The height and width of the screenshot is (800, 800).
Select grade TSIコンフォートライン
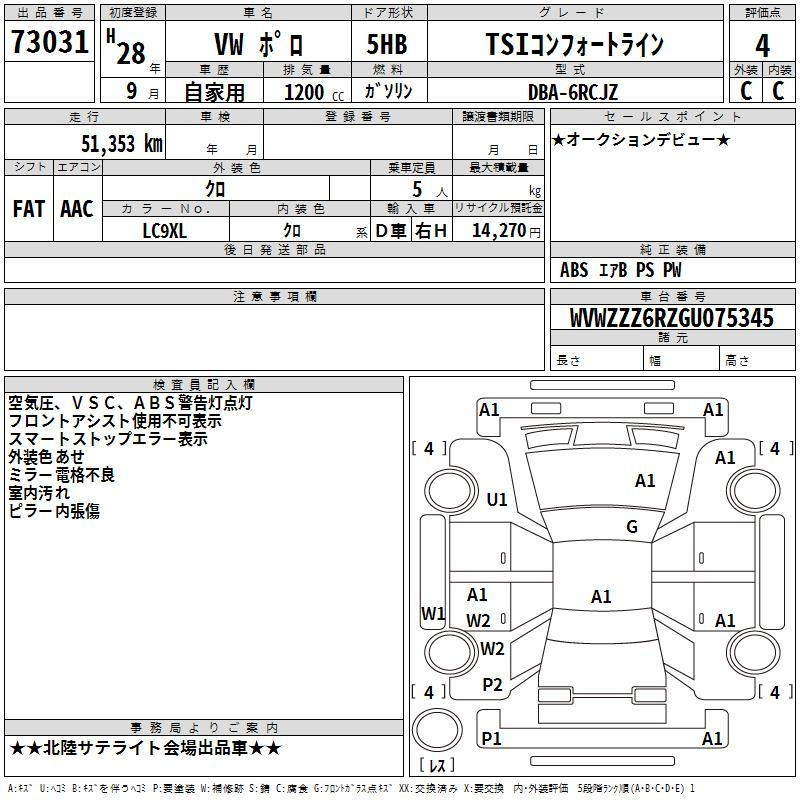click(574, 44)
